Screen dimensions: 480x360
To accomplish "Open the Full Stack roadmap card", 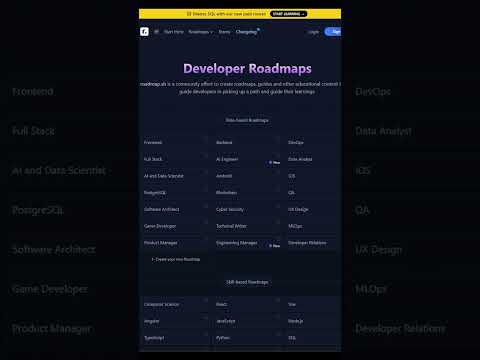I will (176, 159).
